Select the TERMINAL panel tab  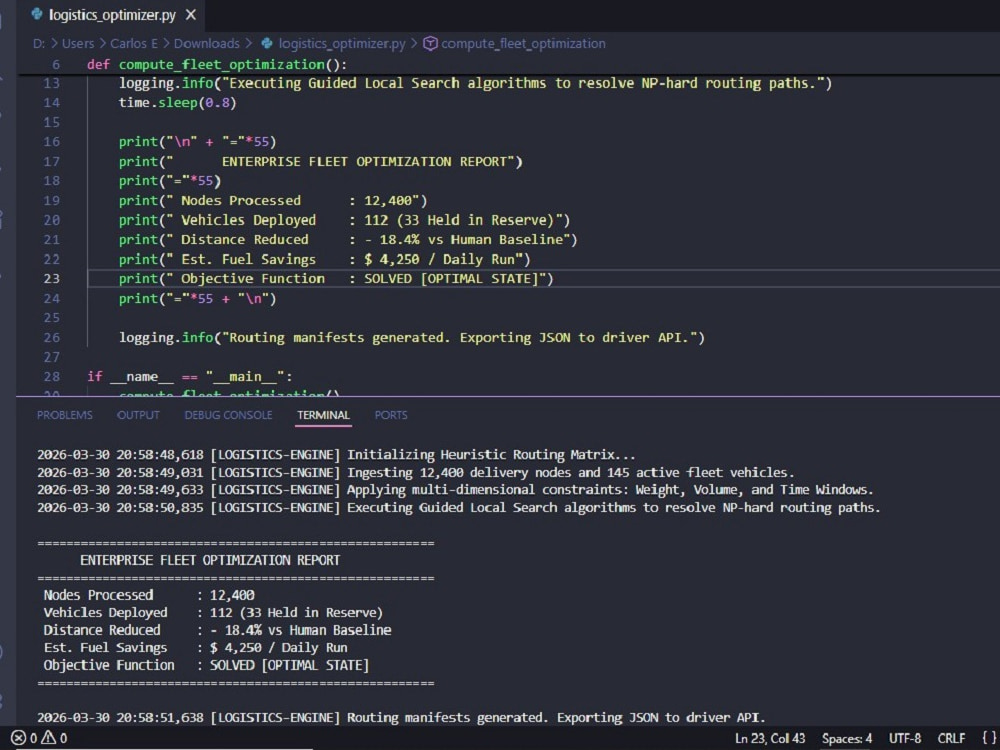323,415
